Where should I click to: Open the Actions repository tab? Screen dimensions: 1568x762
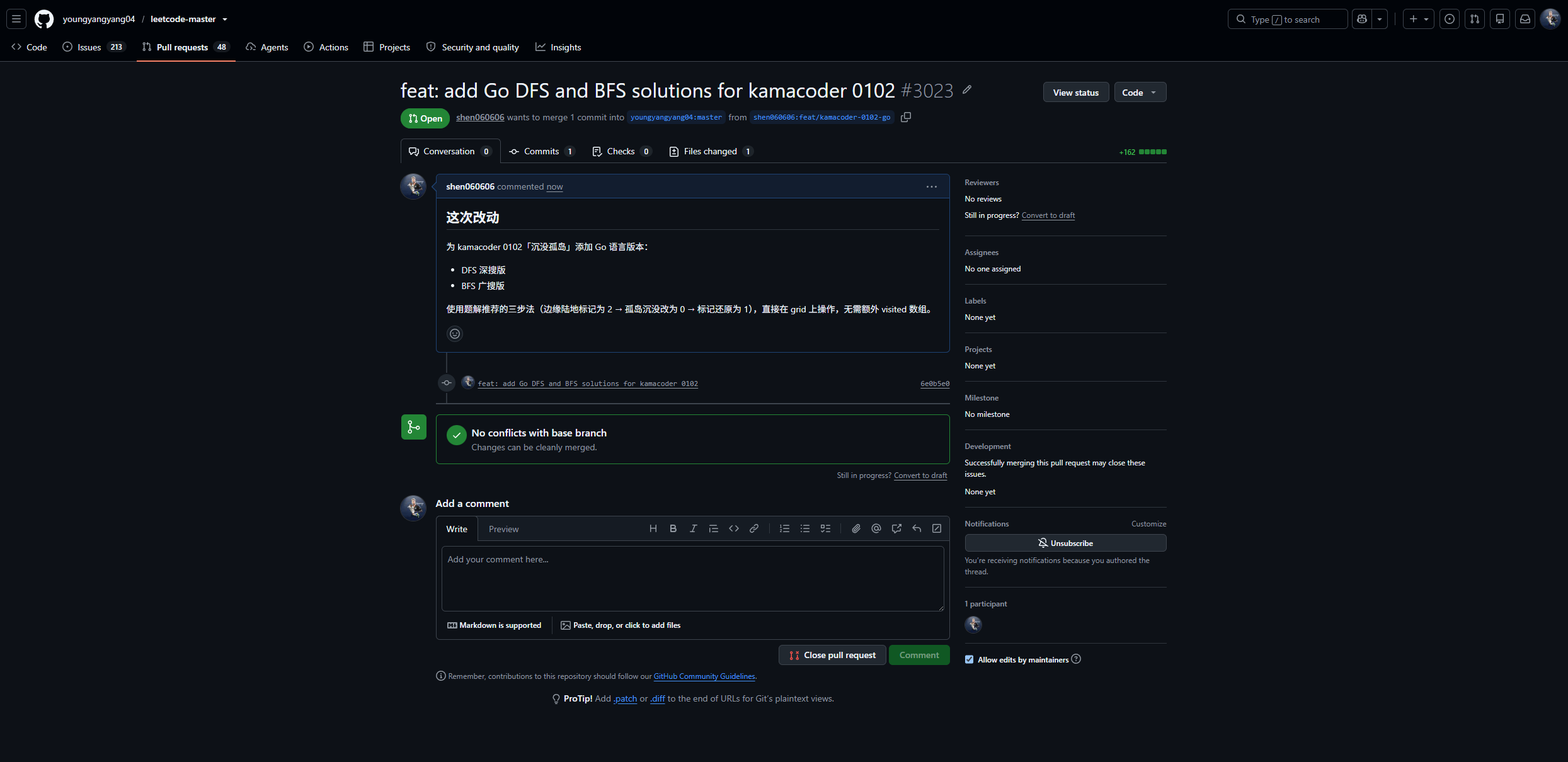[326, 47]
